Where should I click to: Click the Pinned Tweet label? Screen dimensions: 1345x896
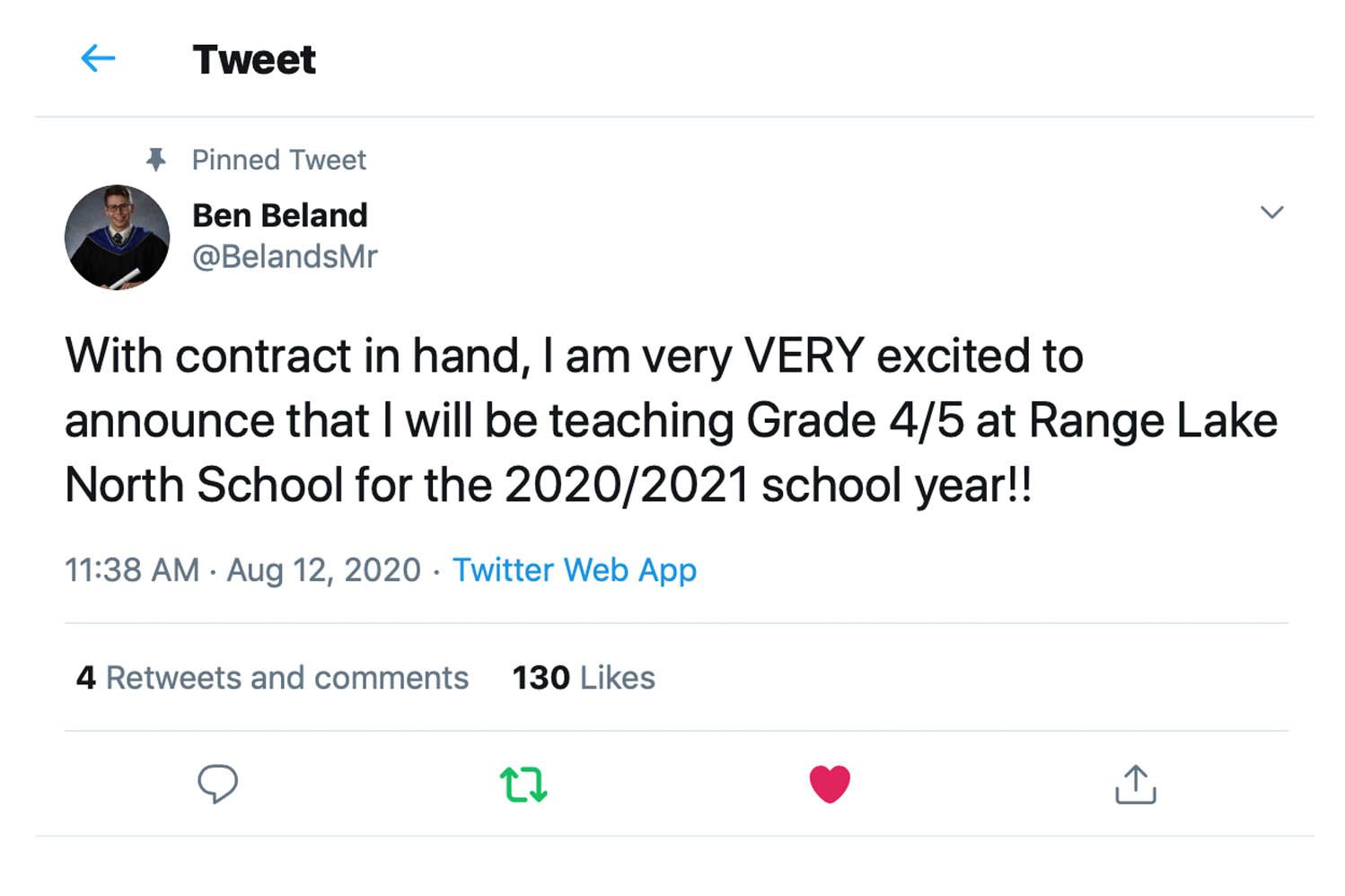tap(279, 160)
